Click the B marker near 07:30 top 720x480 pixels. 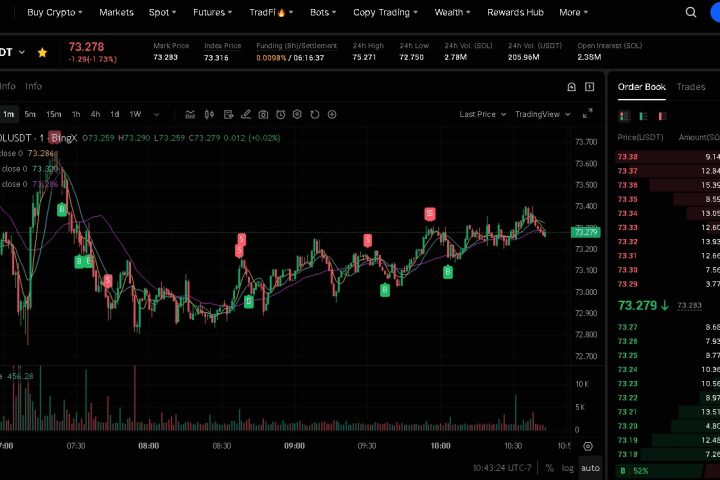pyautogui.click(x=62, y=209)
